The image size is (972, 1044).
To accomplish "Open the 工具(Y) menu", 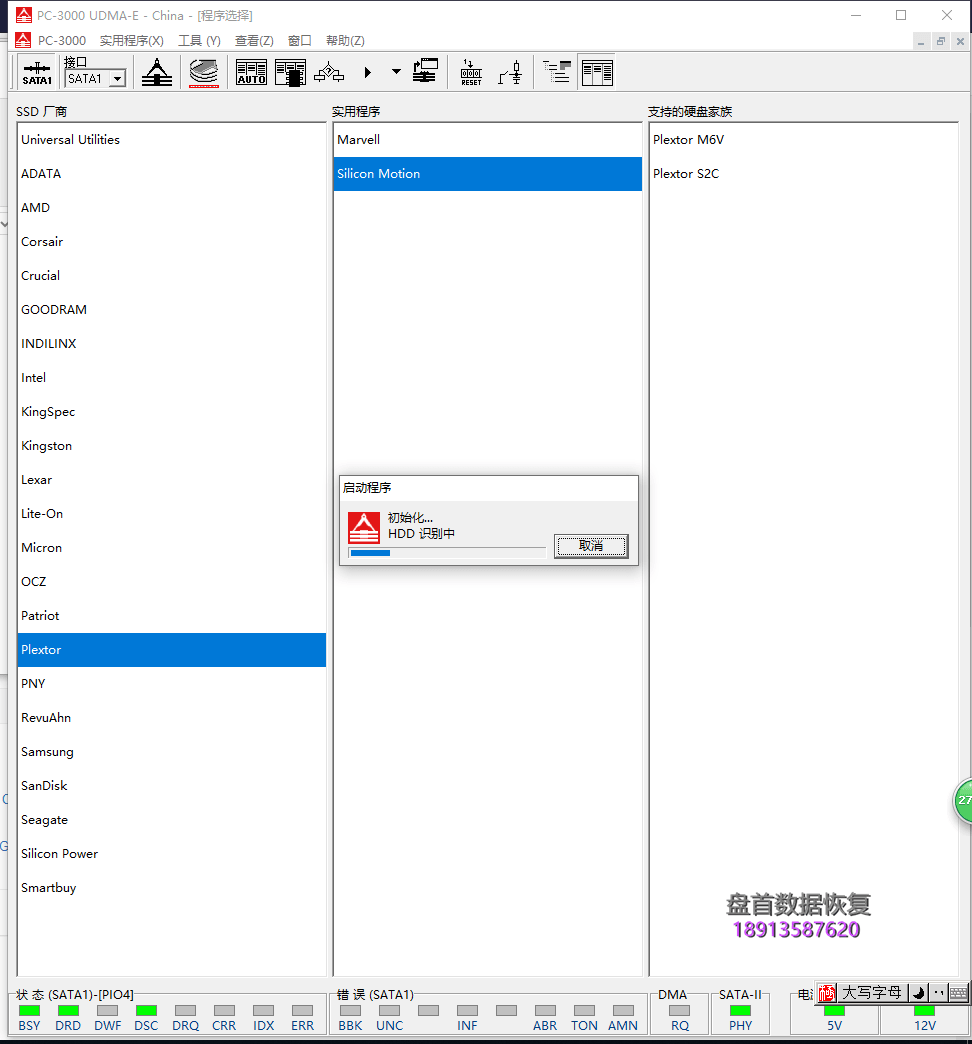I will click(199, 41).
